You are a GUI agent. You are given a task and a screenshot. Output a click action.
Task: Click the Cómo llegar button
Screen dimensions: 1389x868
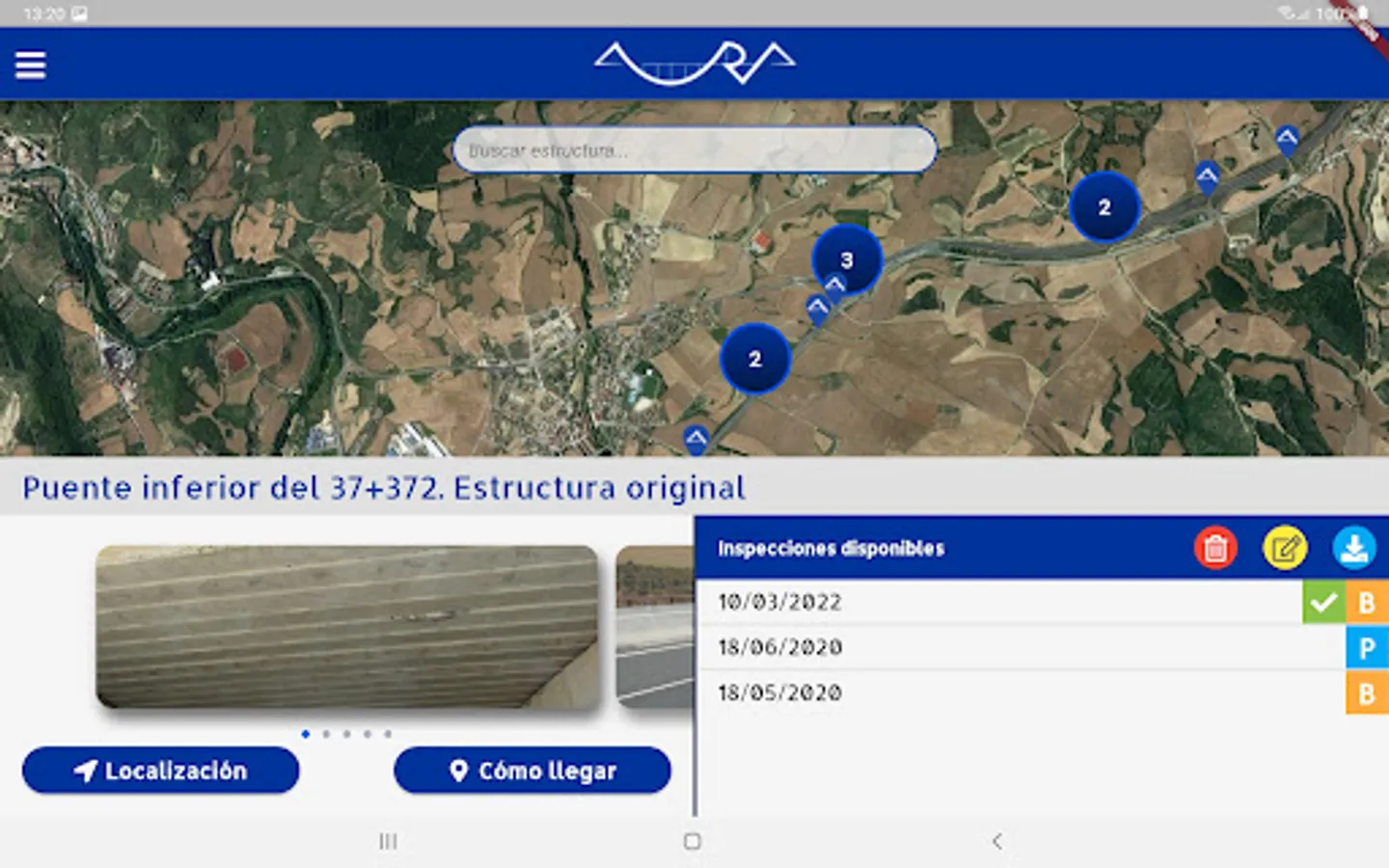pyautogui.click(x=531, y=771)
